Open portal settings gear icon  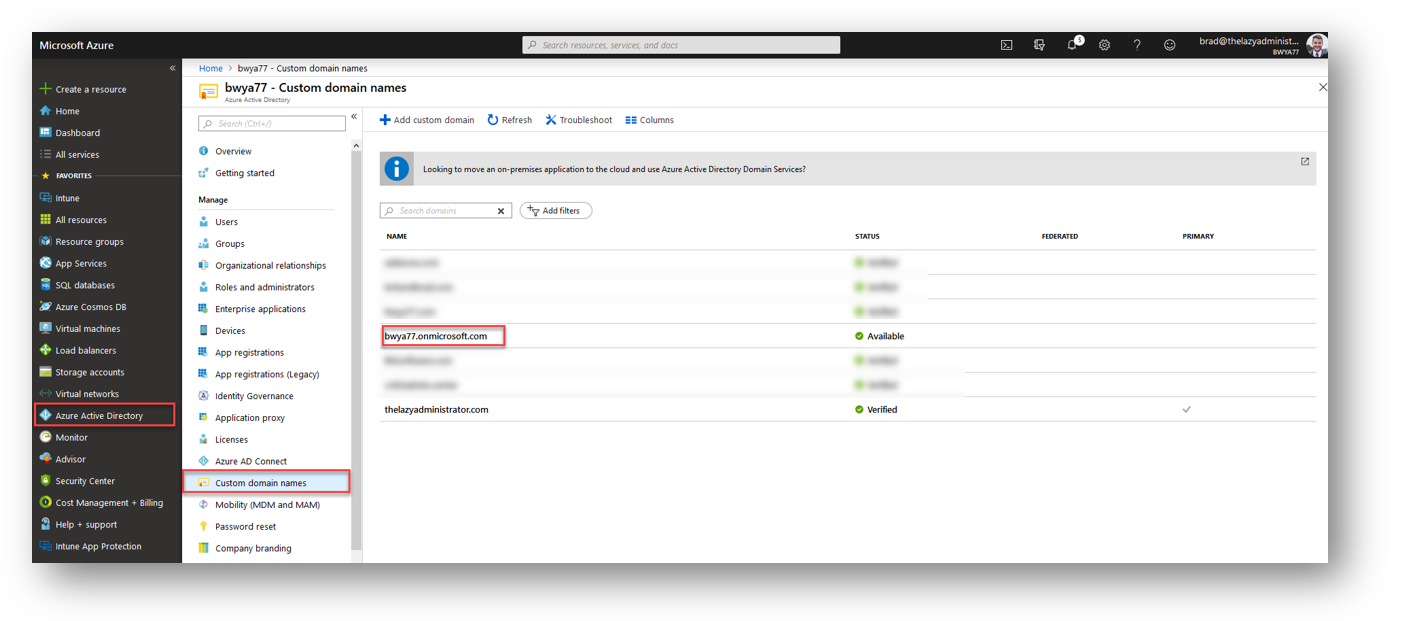[1105, 45]
